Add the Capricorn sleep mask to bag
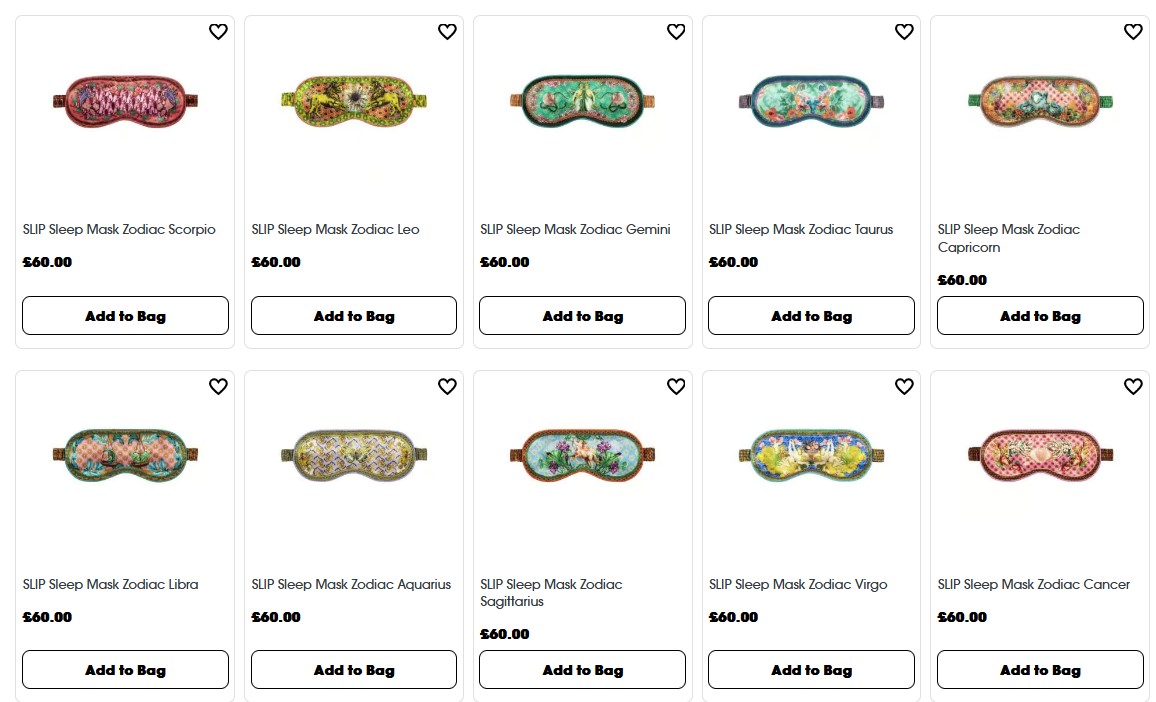The height and width of the screenshot is (702, 1156). point(1040,315)
